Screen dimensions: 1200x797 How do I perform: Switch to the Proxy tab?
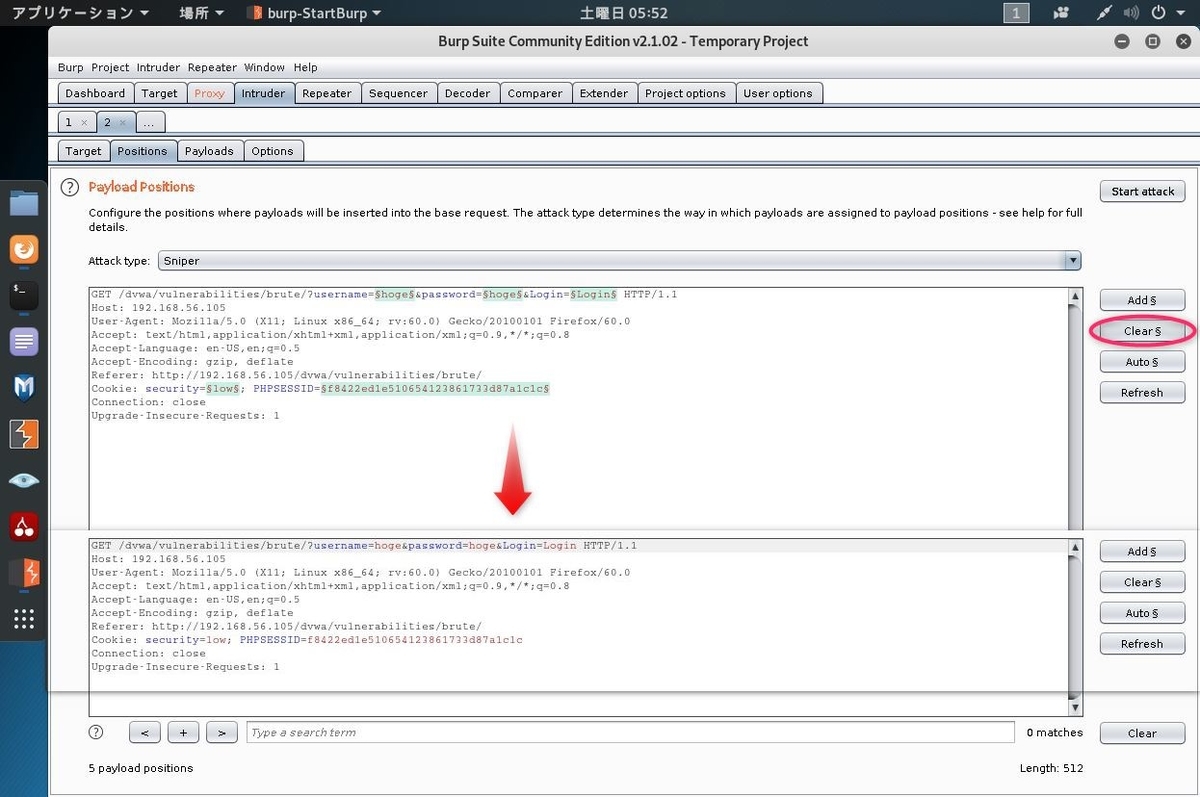(210, 93)
